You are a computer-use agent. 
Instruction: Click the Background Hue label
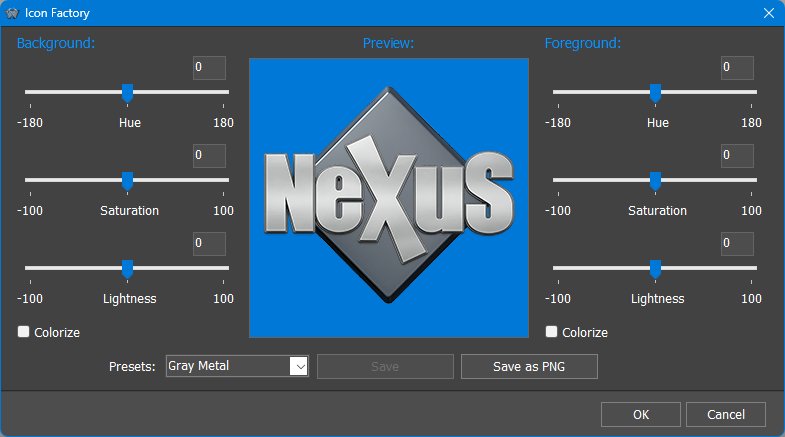click(130, 123)
